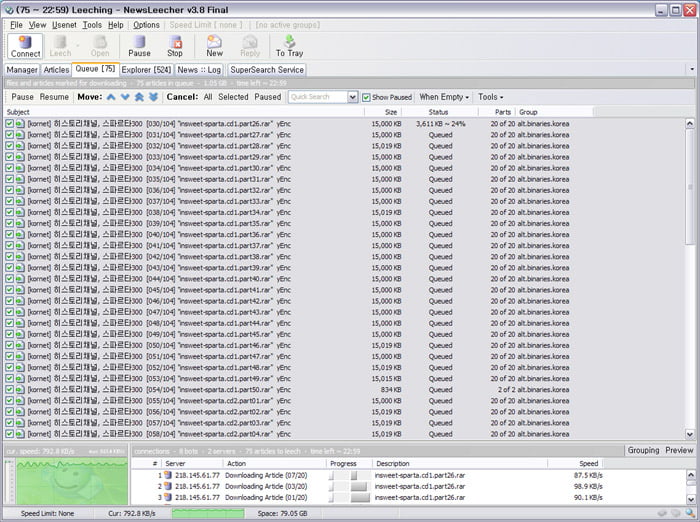Viewport: 700px width, 522px height.
Task: Stop leeching with the Stop icon
Action: [175, 46]
